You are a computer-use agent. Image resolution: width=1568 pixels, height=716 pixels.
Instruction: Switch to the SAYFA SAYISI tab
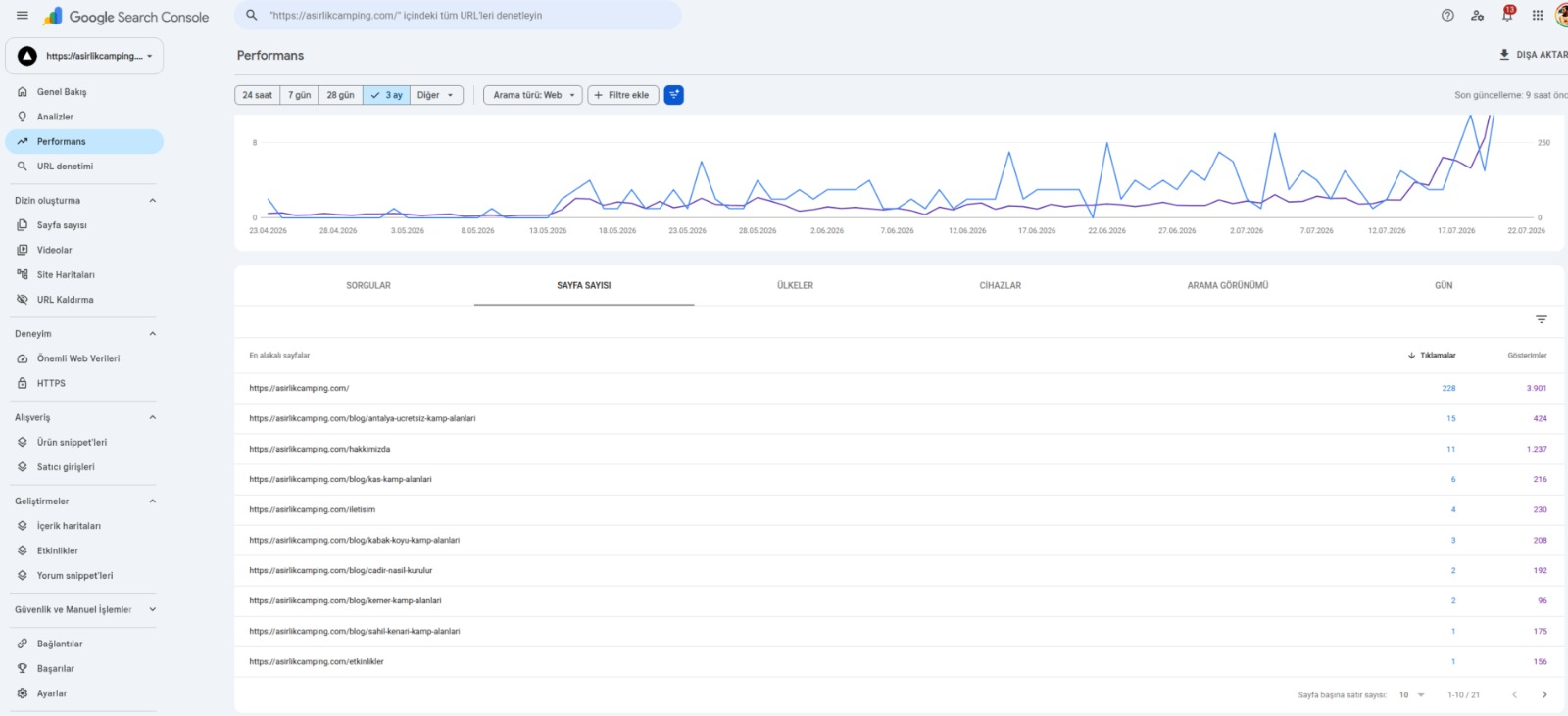tap(584, 286)
